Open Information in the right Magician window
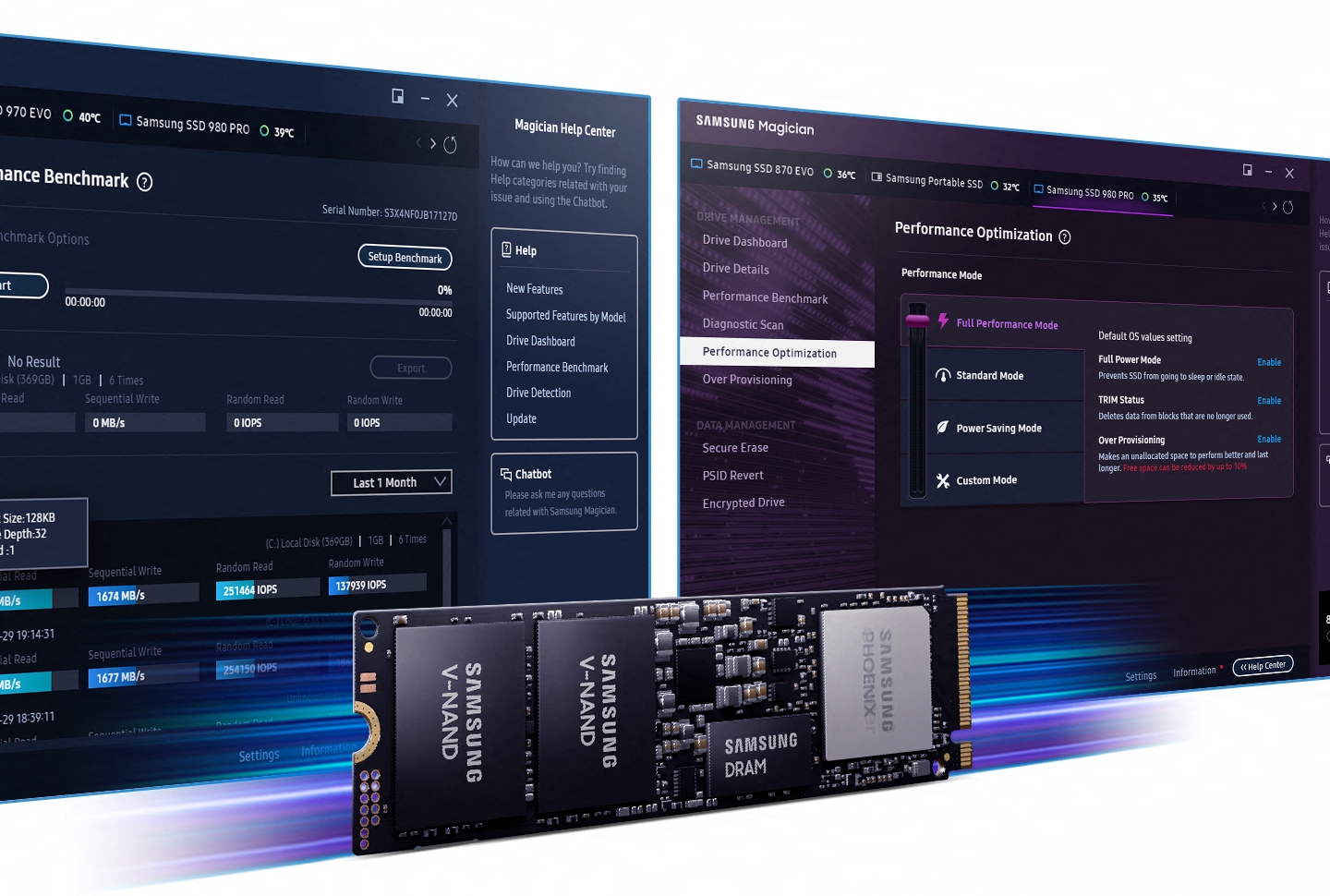Image resolution: width=1330 pixels, height=896 pixels. click(1194, 672)
